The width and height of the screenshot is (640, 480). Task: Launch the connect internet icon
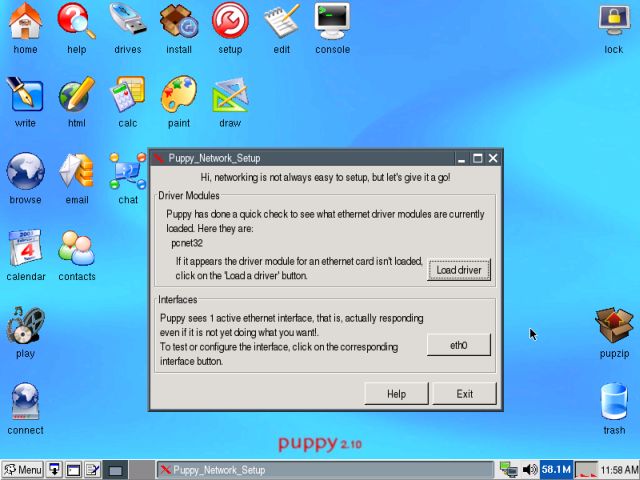coord(25,402)
